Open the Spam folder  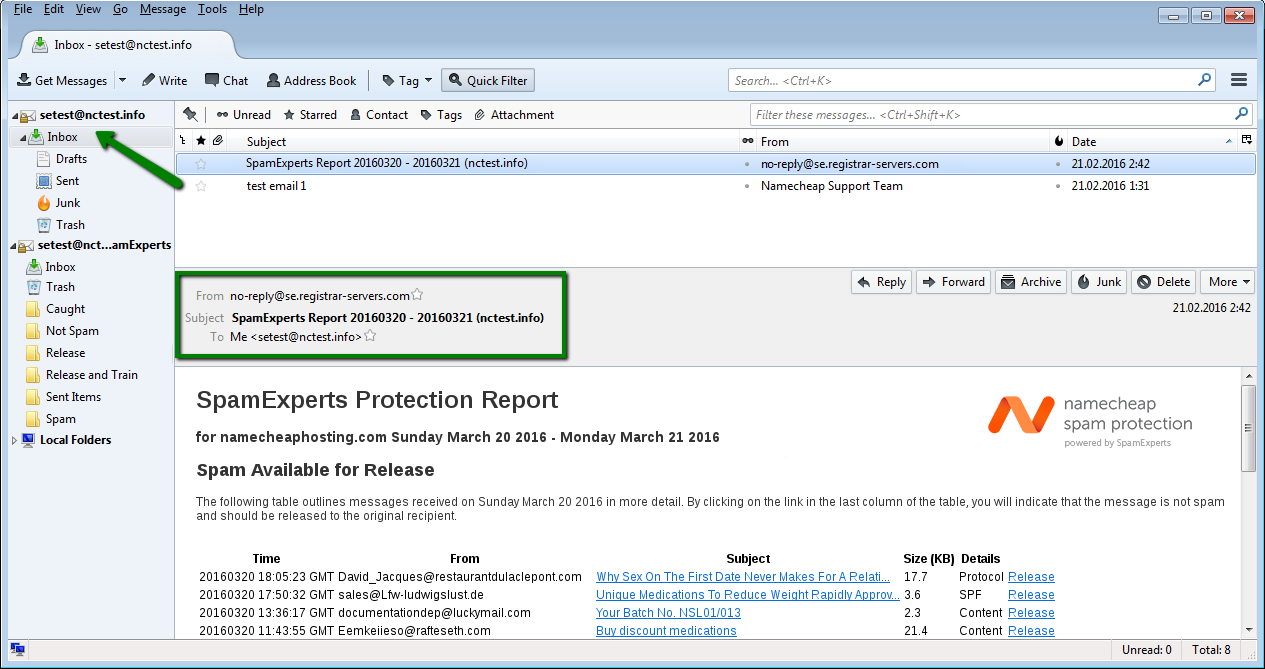pos(60,419)
